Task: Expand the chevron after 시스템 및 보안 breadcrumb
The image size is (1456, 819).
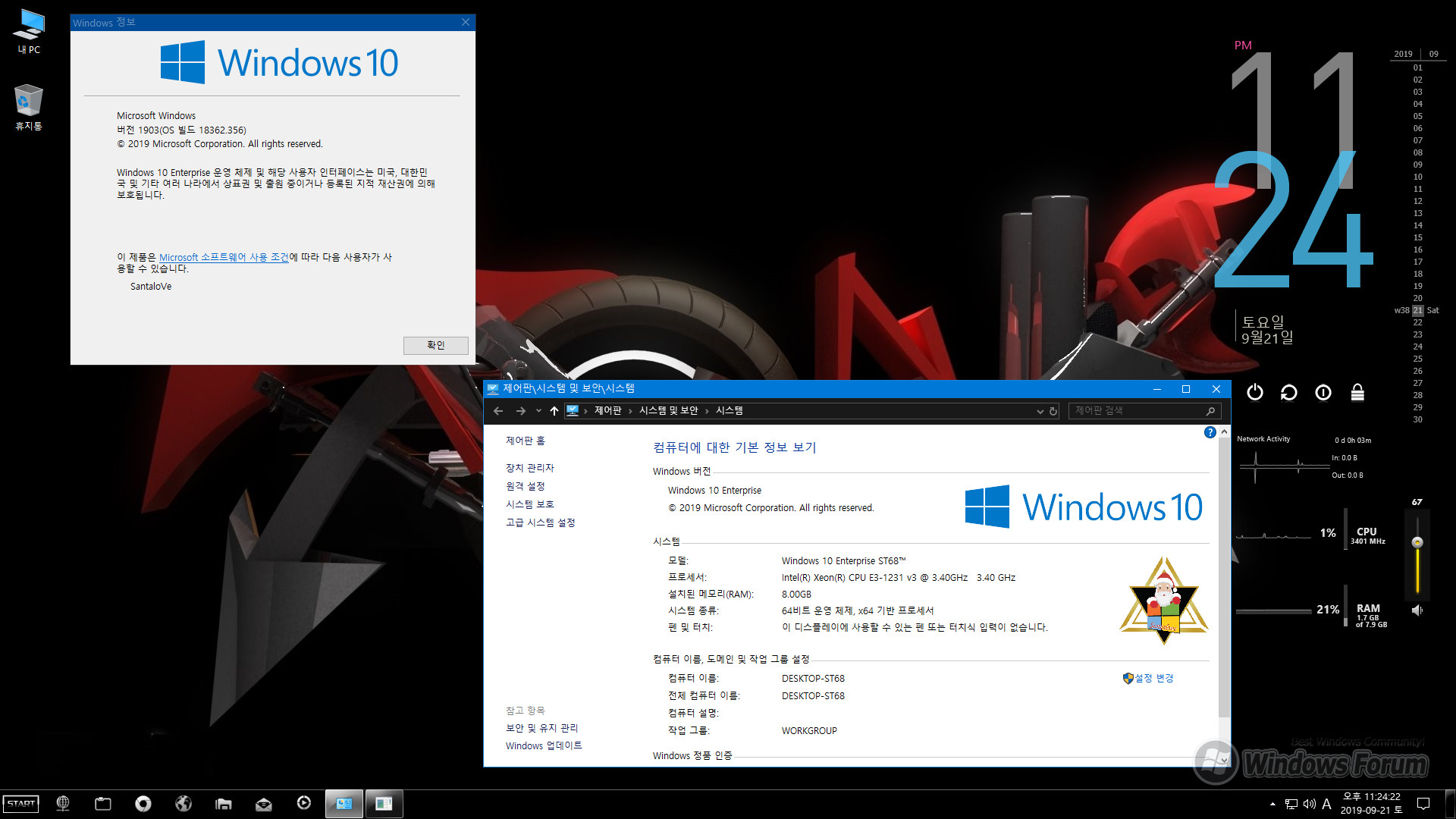Action: (707, 411)
